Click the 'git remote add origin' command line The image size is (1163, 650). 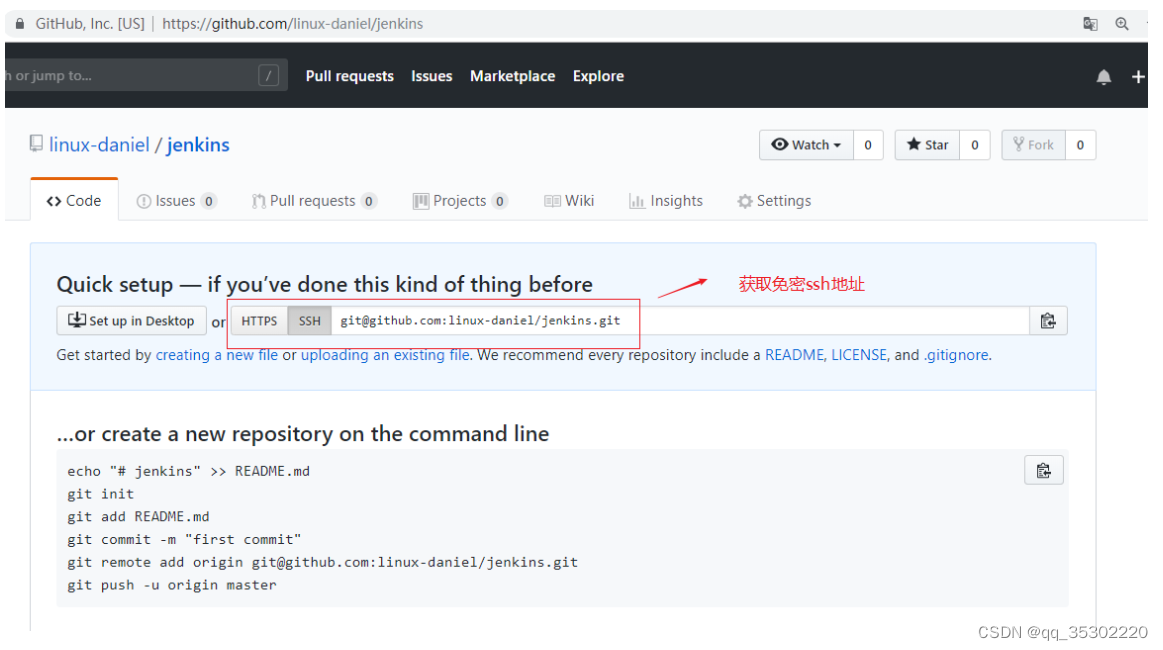pos(323,562)
